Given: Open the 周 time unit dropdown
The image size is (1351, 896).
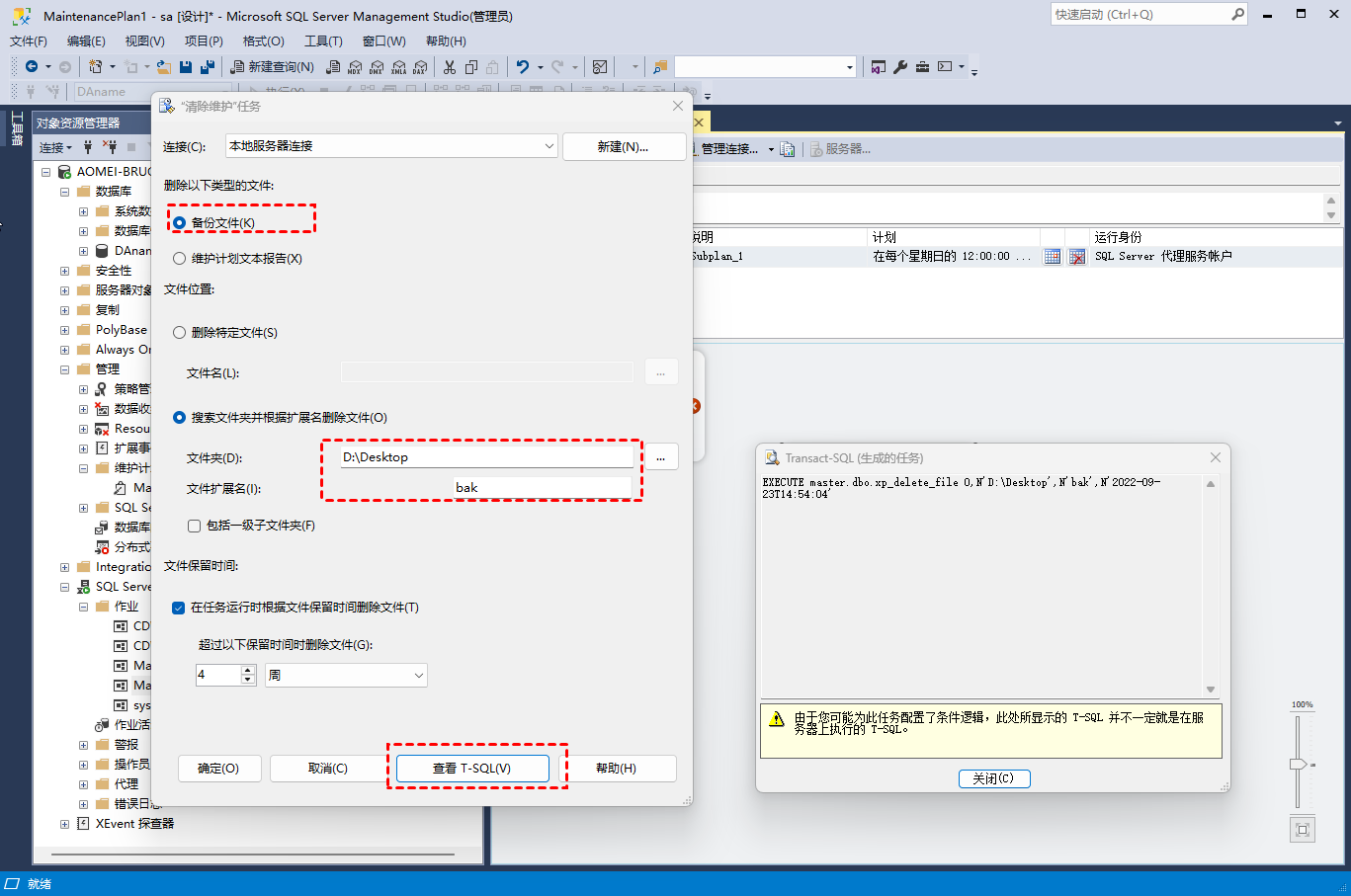Looking at the screenshot, I should pos(418,676).
